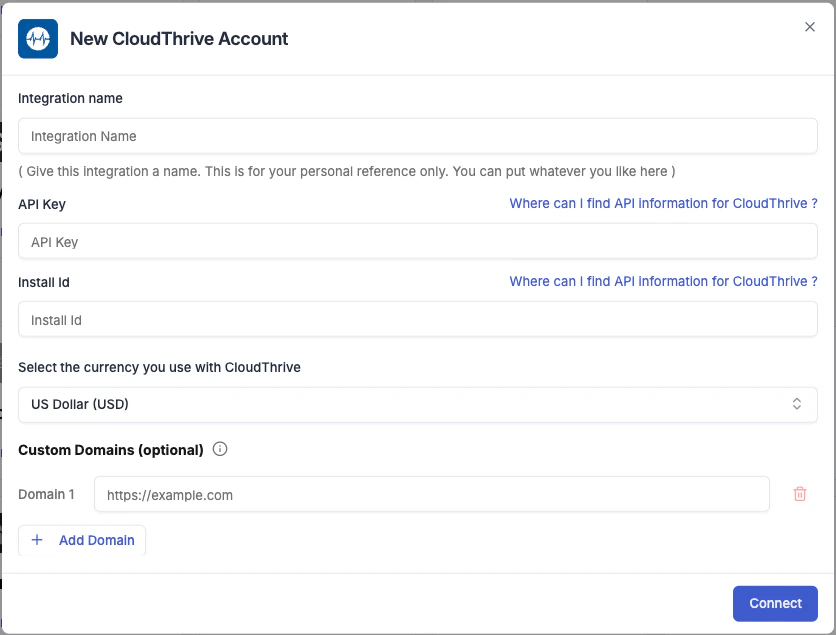Click the 'API Key' field label

pyautogui.click(x=42, y=204)
